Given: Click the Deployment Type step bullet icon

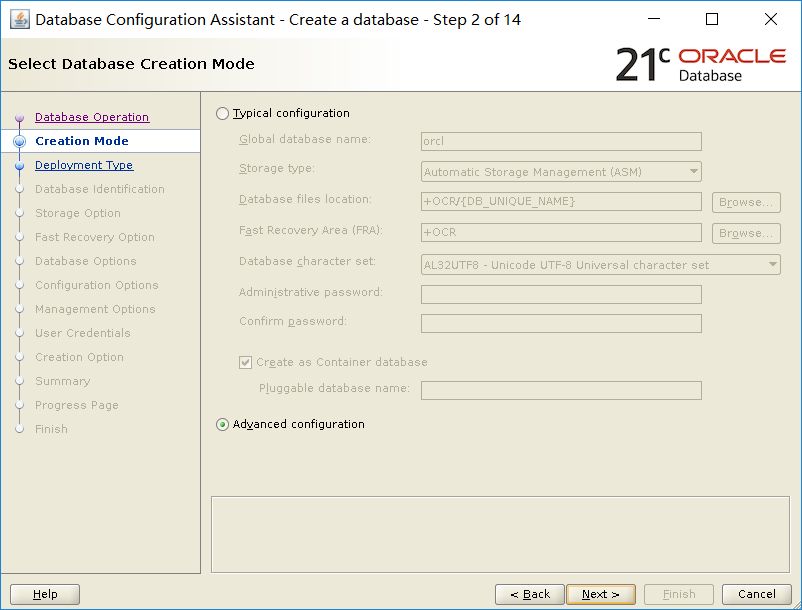Looking at the screenshot, I should click(x=19, y=166).
